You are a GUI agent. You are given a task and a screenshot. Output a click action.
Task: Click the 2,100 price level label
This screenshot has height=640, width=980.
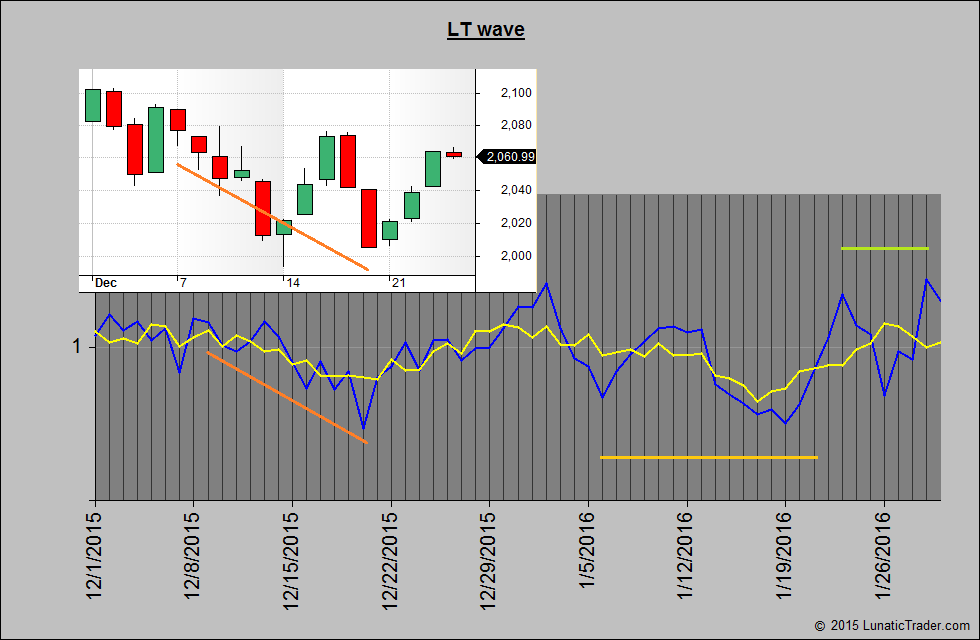pos(516,93)
